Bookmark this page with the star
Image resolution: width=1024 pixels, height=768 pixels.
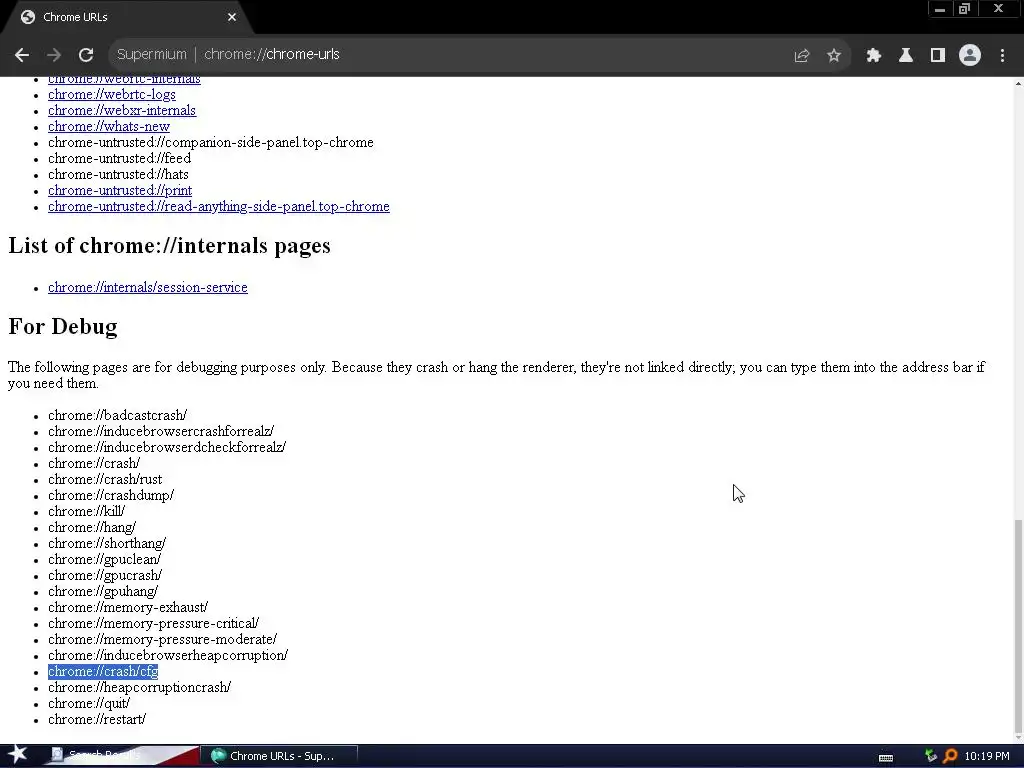point(834,55)
